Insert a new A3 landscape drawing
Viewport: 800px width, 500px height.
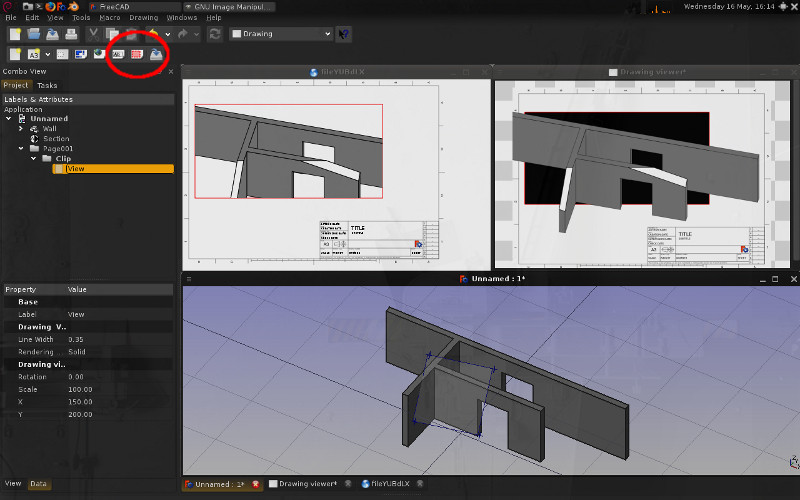coord(34,54)
